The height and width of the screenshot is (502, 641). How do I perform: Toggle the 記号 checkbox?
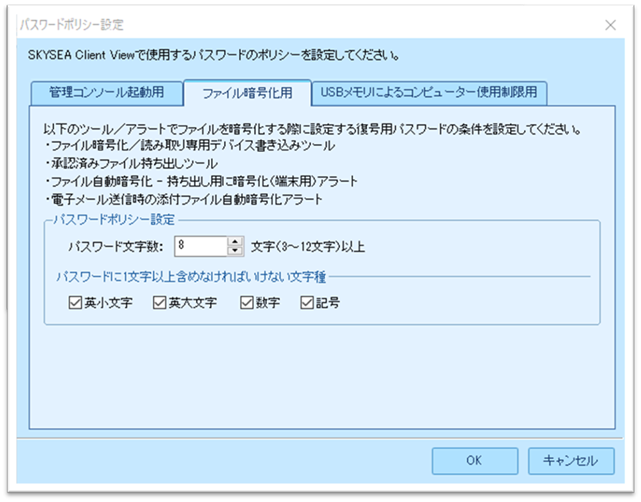pos(307,302)
